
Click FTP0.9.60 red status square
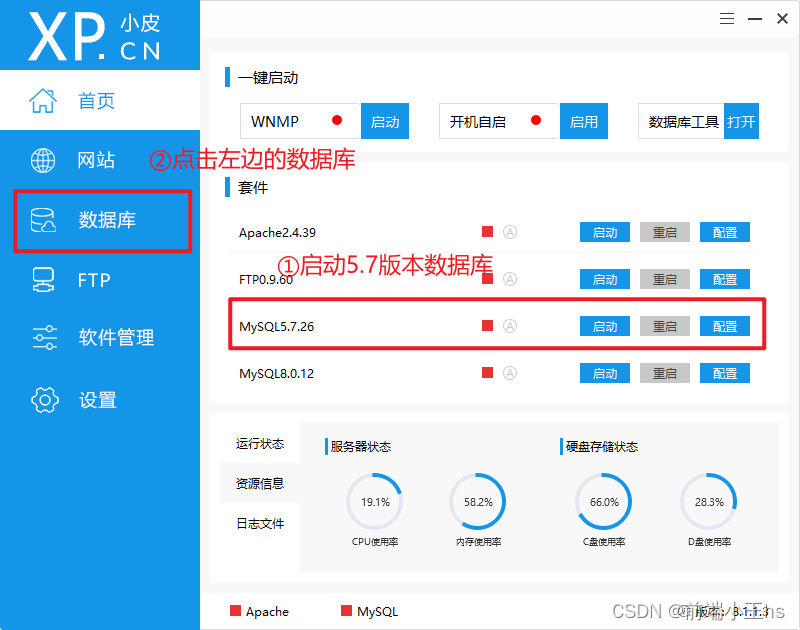(487, 279)
